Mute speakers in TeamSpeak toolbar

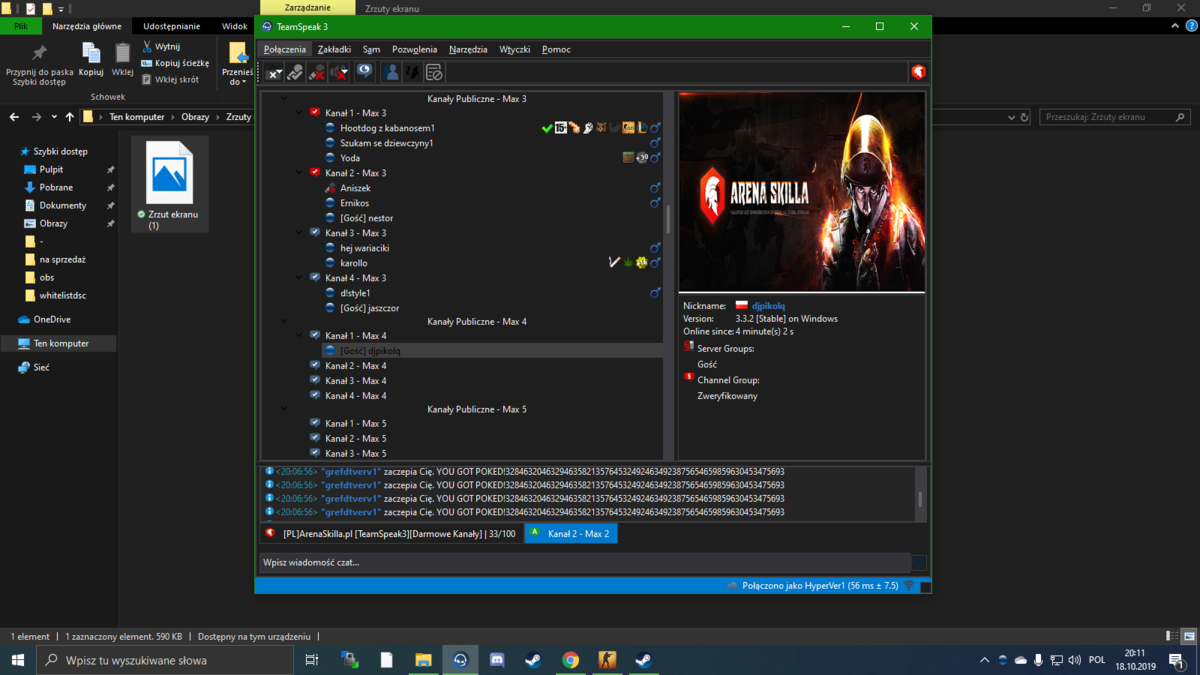[x=340, y=72]
